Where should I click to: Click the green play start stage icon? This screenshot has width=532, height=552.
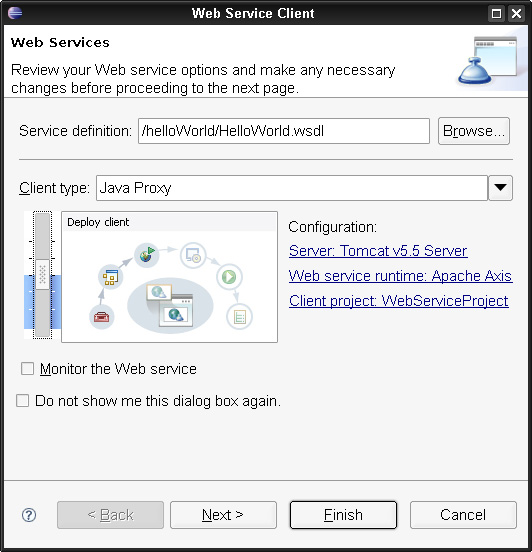pos(229,277)
